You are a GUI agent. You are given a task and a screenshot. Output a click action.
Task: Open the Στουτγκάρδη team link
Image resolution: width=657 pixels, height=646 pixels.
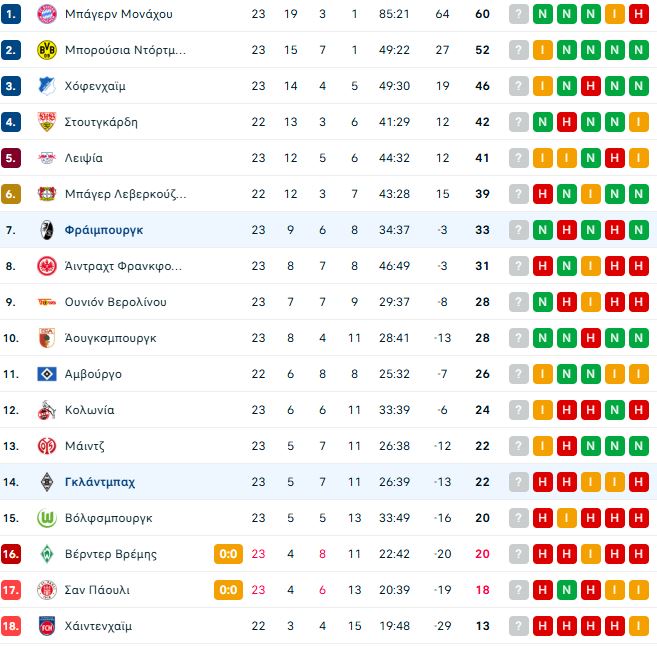tap(101, 122)
